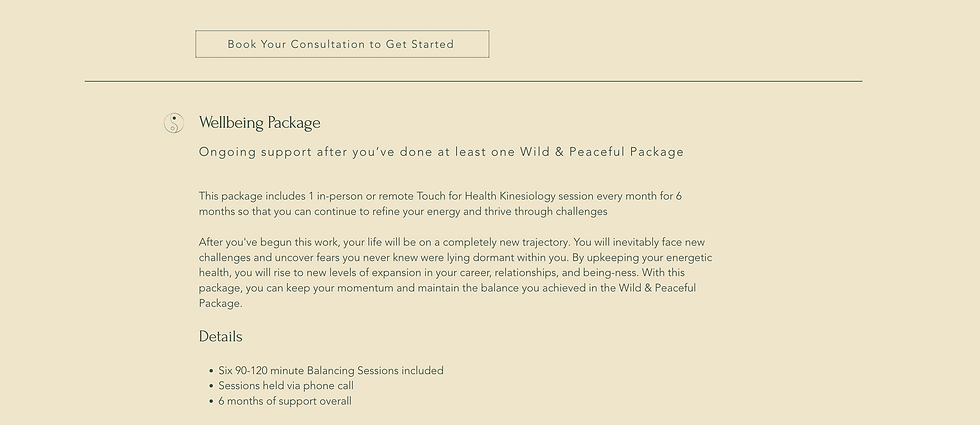Viewport: 980px width, 425px height.
Task: Click the last paragraph line reading Package.
Action: point(220,304)
